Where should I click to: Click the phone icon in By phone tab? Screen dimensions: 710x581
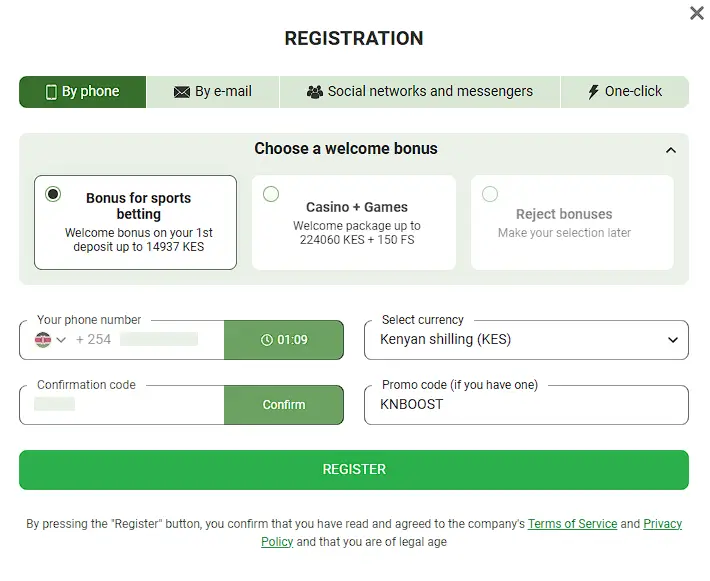51,92
